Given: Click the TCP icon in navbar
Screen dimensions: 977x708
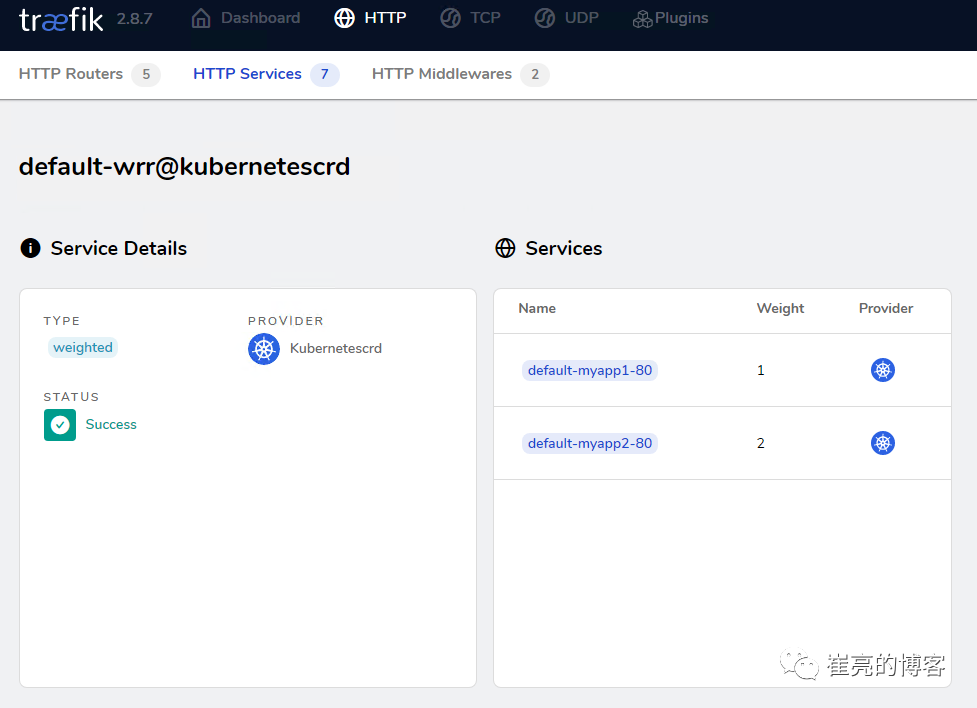Looking at the screenshot, I should pyautogui.click(x=450, y=18).
